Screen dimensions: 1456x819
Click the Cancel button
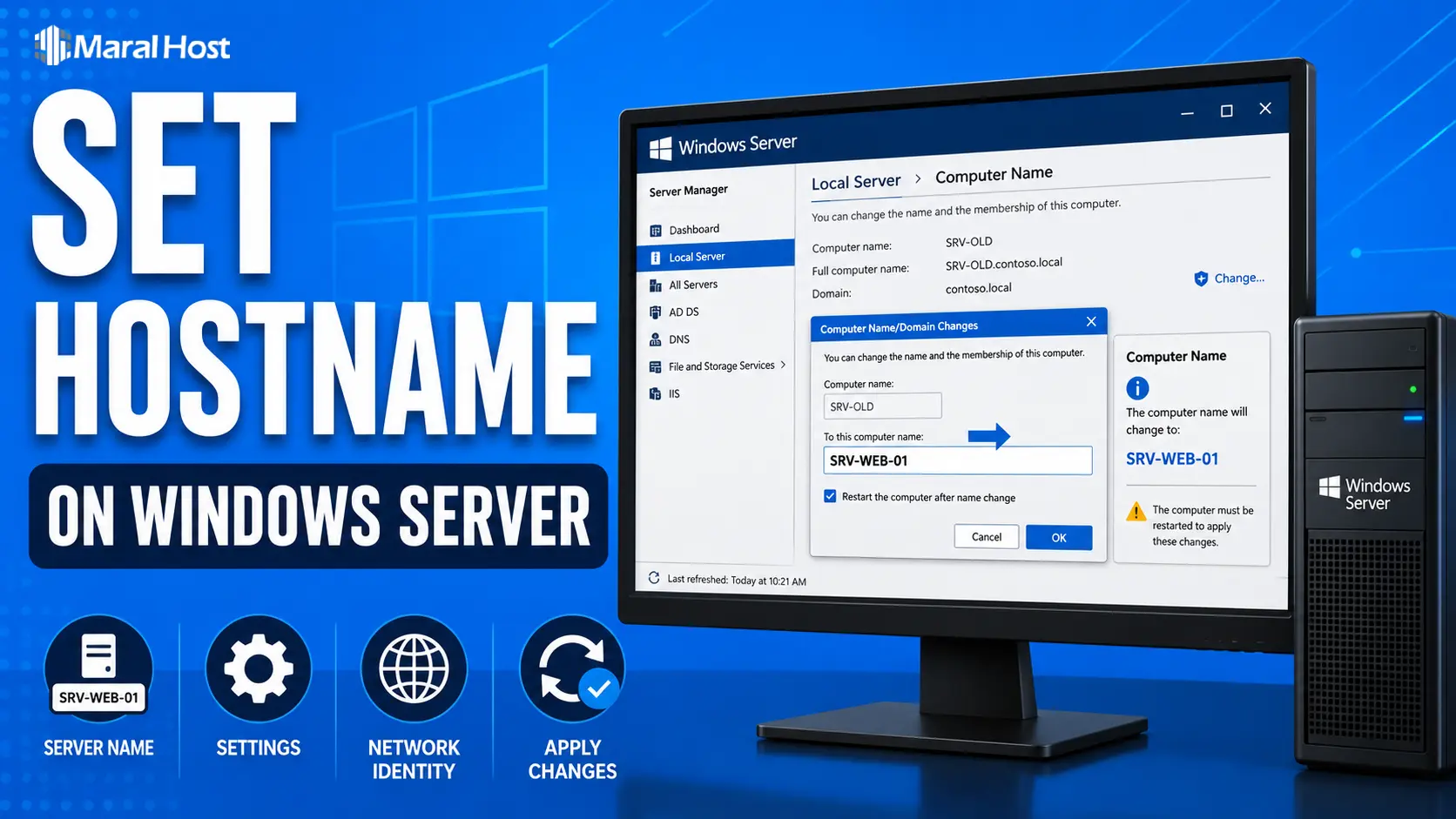tap(987, 537)
